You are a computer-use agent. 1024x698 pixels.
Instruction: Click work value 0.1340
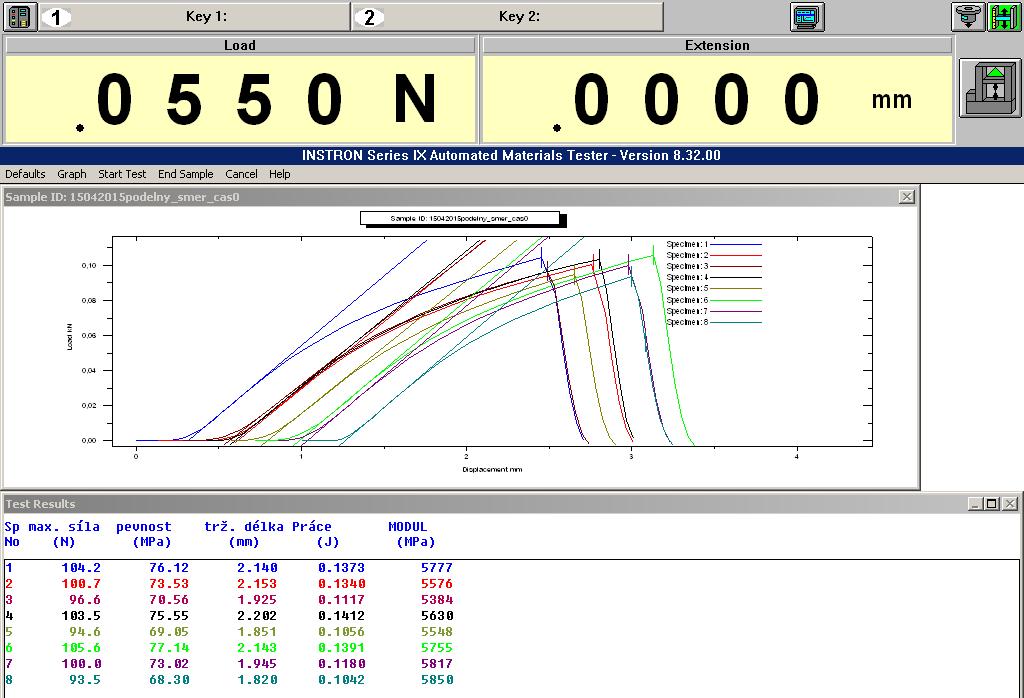[342, 584]
